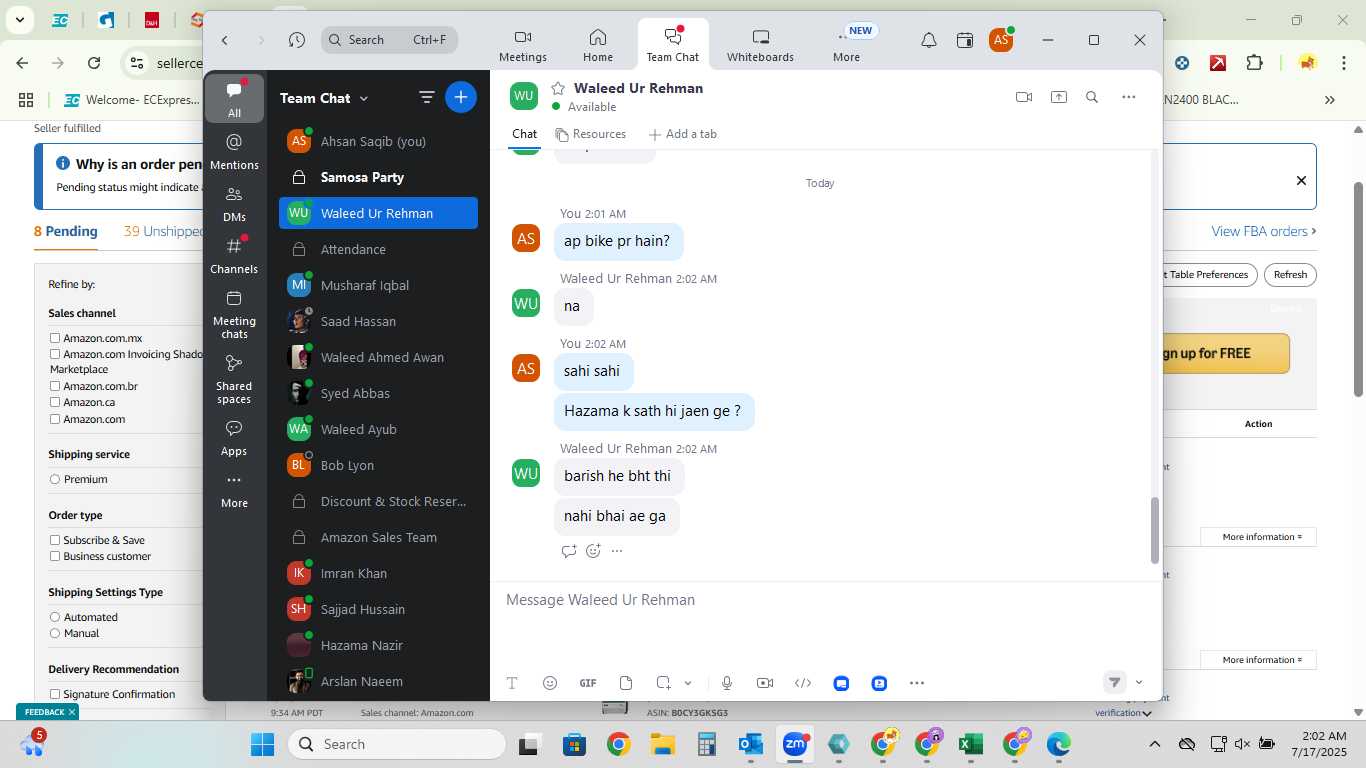Tick the Signature Confirmation checkbox
The image size is (1366, 768).
(x=55, y=694)
